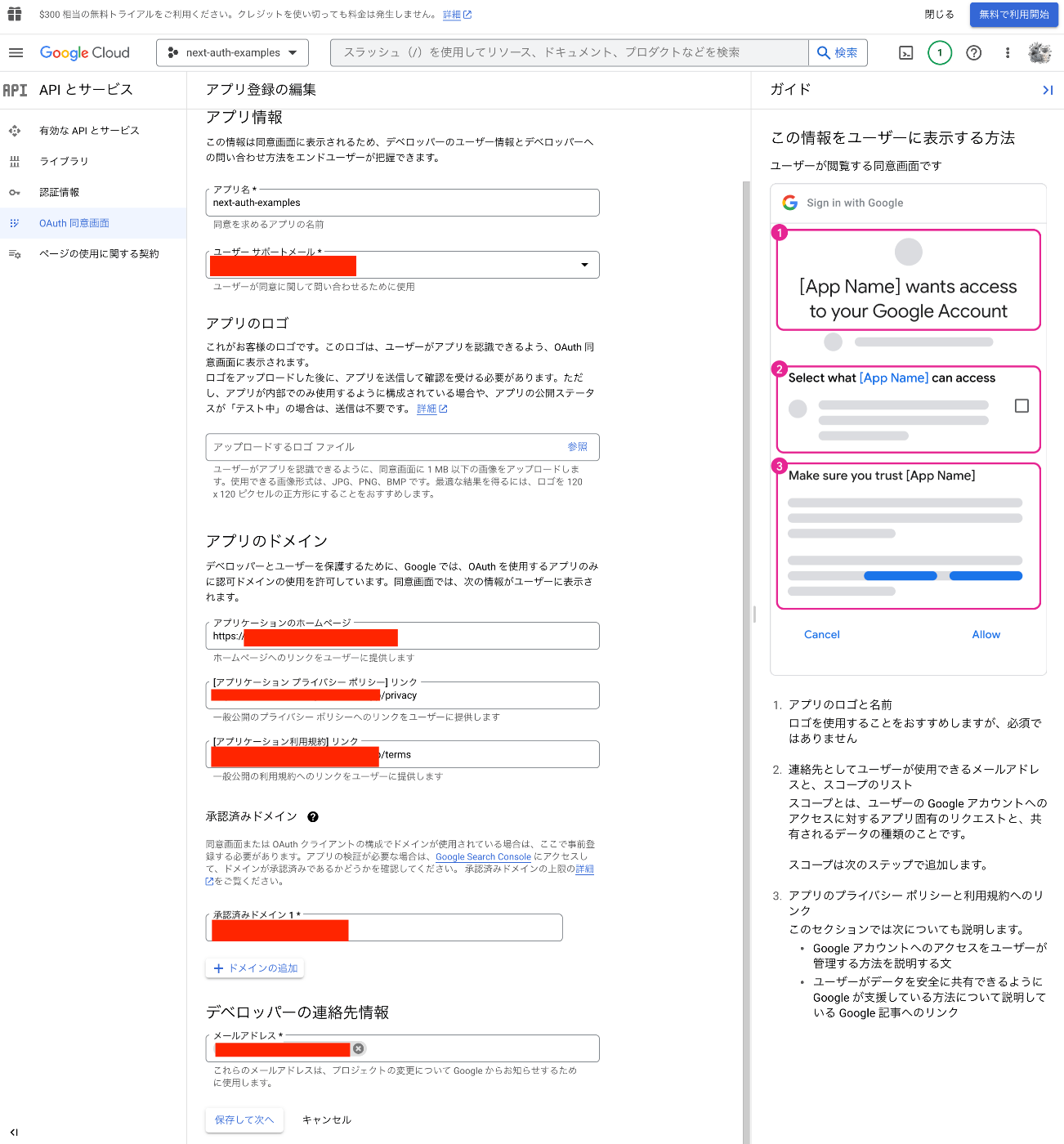
Task: Click 無料で利用開始 button
Action: 1013,15
